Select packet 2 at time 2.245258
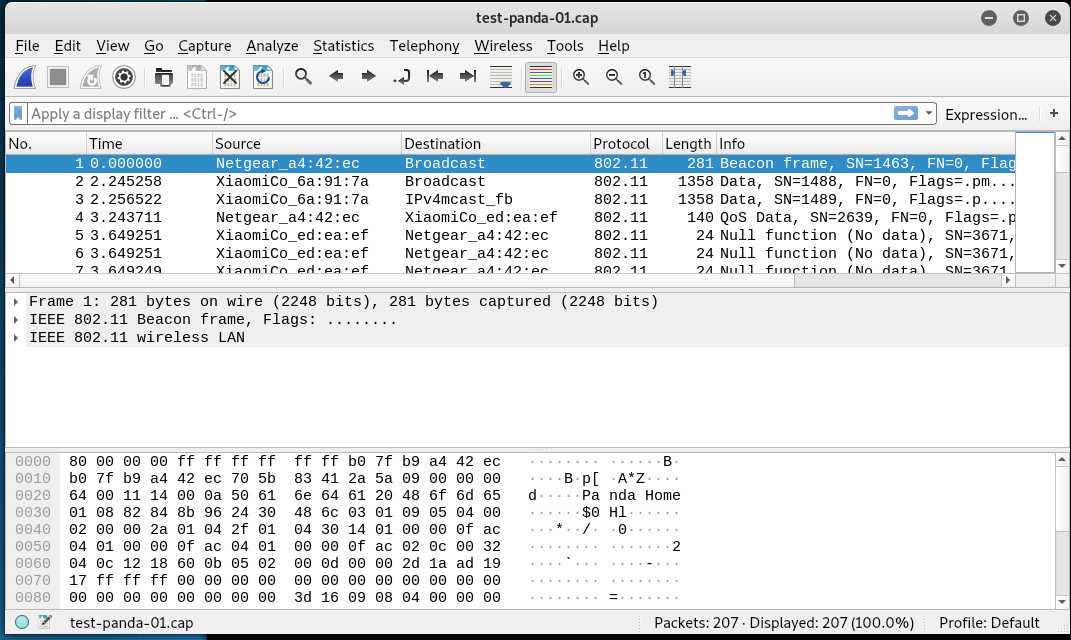 click(510, 182)
